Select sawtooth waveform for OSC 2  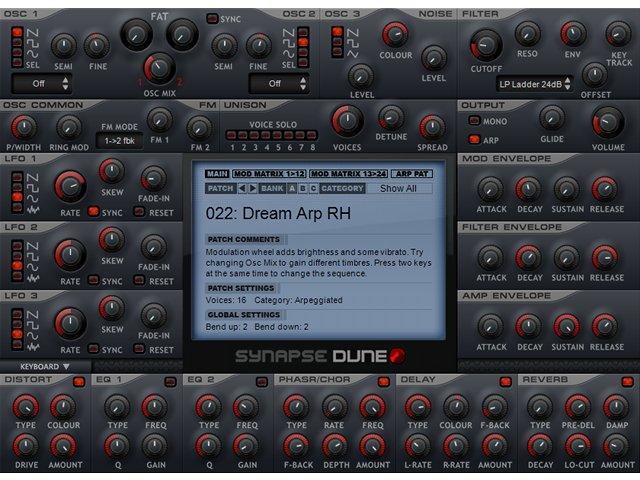(x=303, y=31)
